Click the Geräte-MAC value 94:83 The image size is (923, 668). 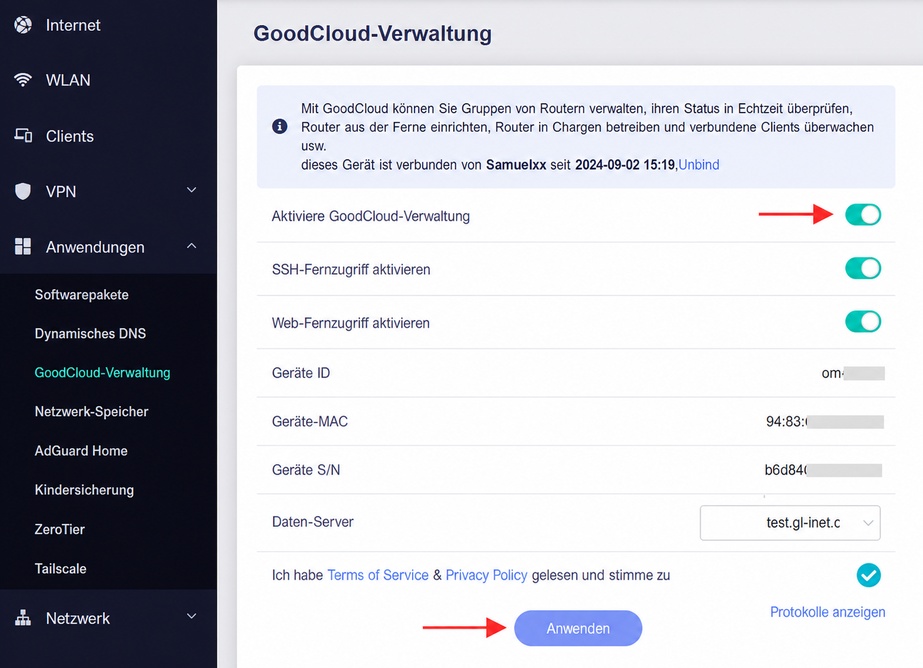click(x=825, y=421)
